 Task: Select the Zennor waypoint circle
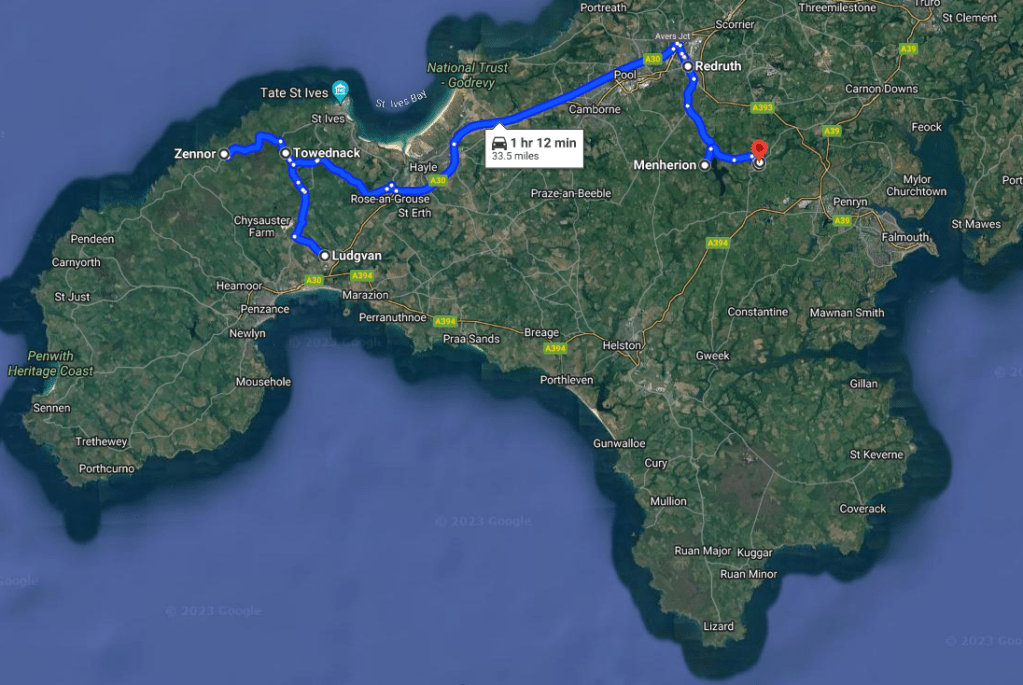coord(224,154)
